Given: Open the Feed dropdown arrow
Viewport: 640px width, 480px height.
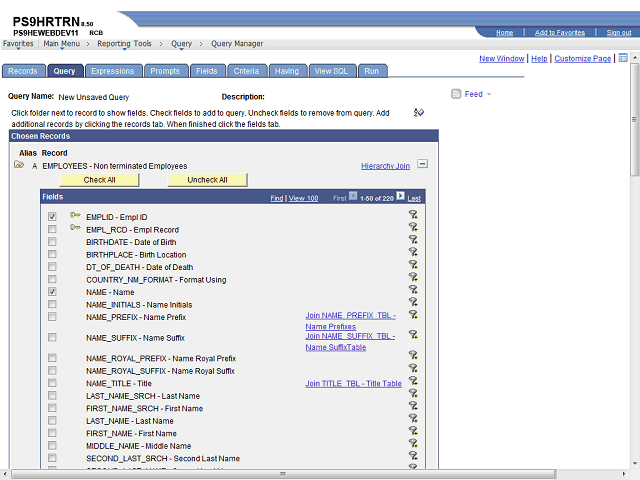Looking at the screenshot, I should click(489, 94).
